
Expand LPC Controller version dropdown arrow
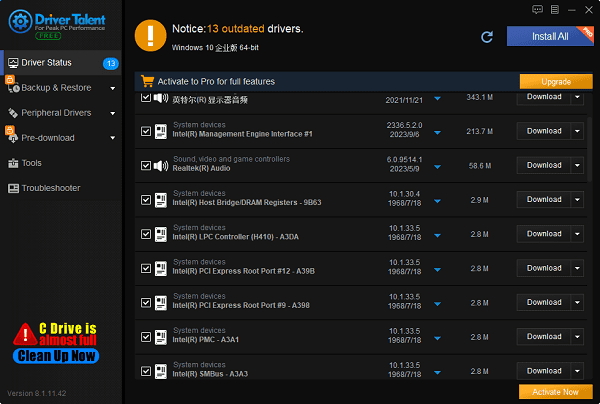[437, 235]
